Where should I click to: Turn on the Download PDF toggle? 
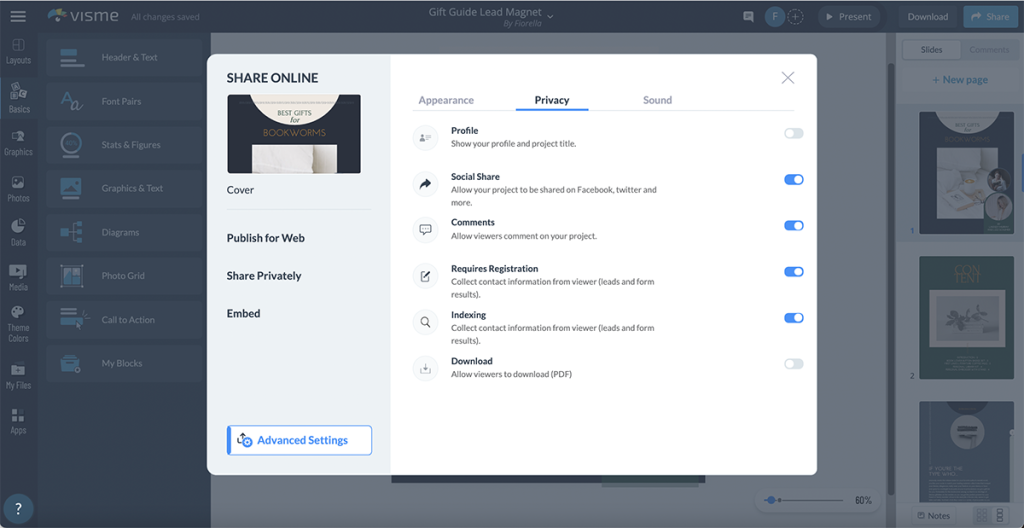793,364
